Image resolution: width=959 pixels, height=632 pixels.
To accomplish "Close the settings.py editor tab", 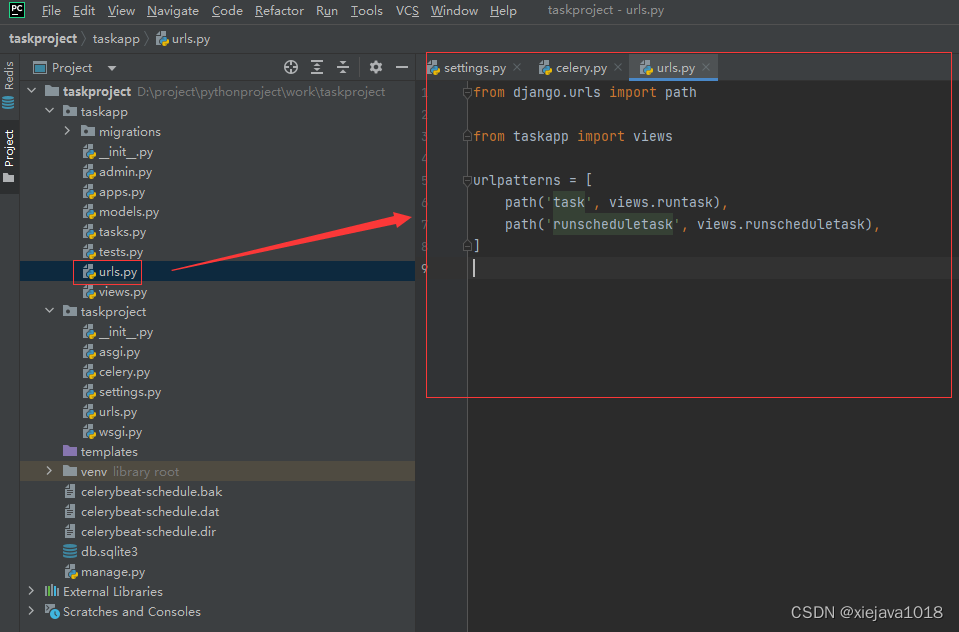I will (x=516, y=68).
